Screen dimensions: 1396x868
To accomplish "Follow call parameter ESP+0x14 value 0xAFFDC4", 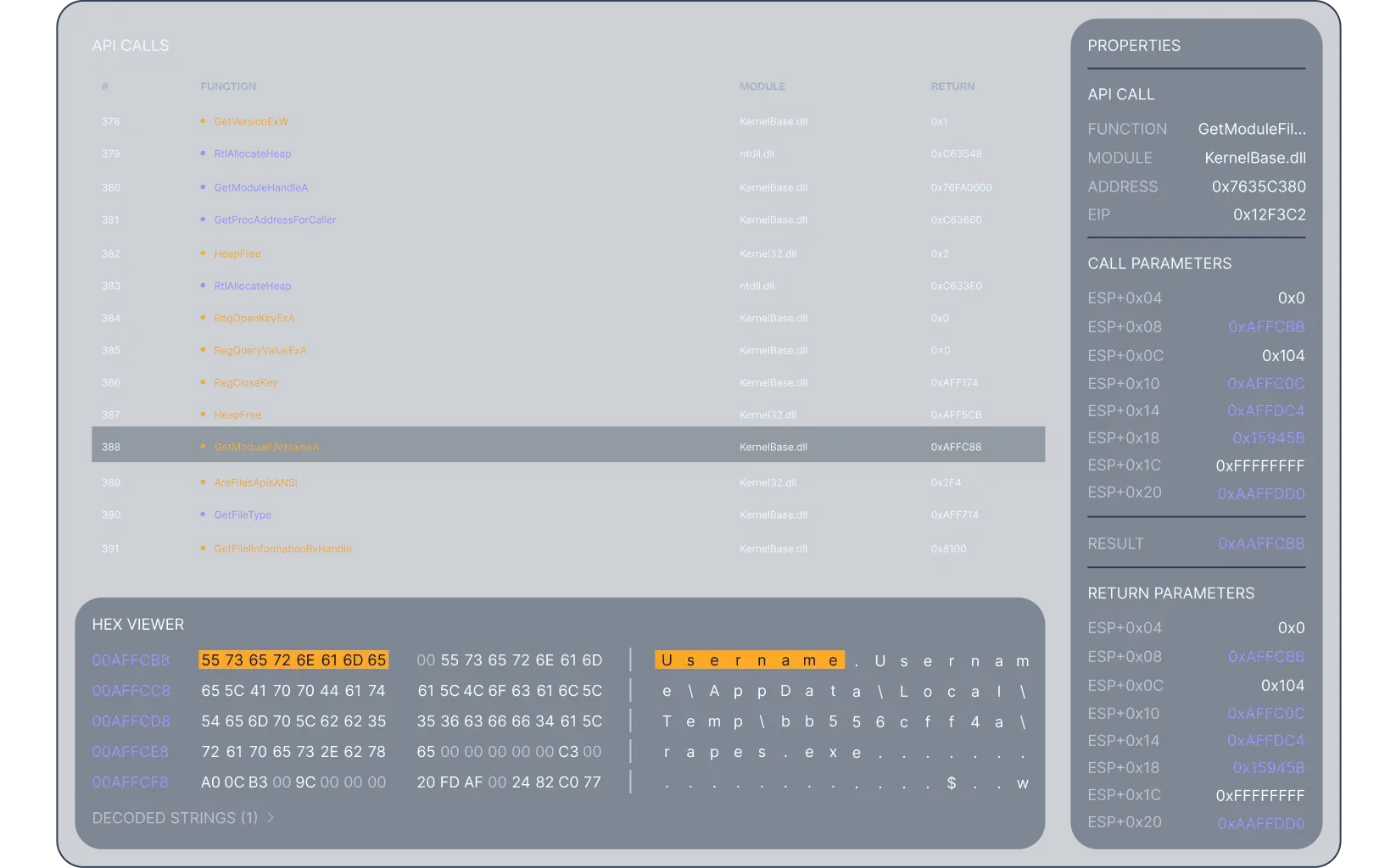I will (x=1266, y=410).
